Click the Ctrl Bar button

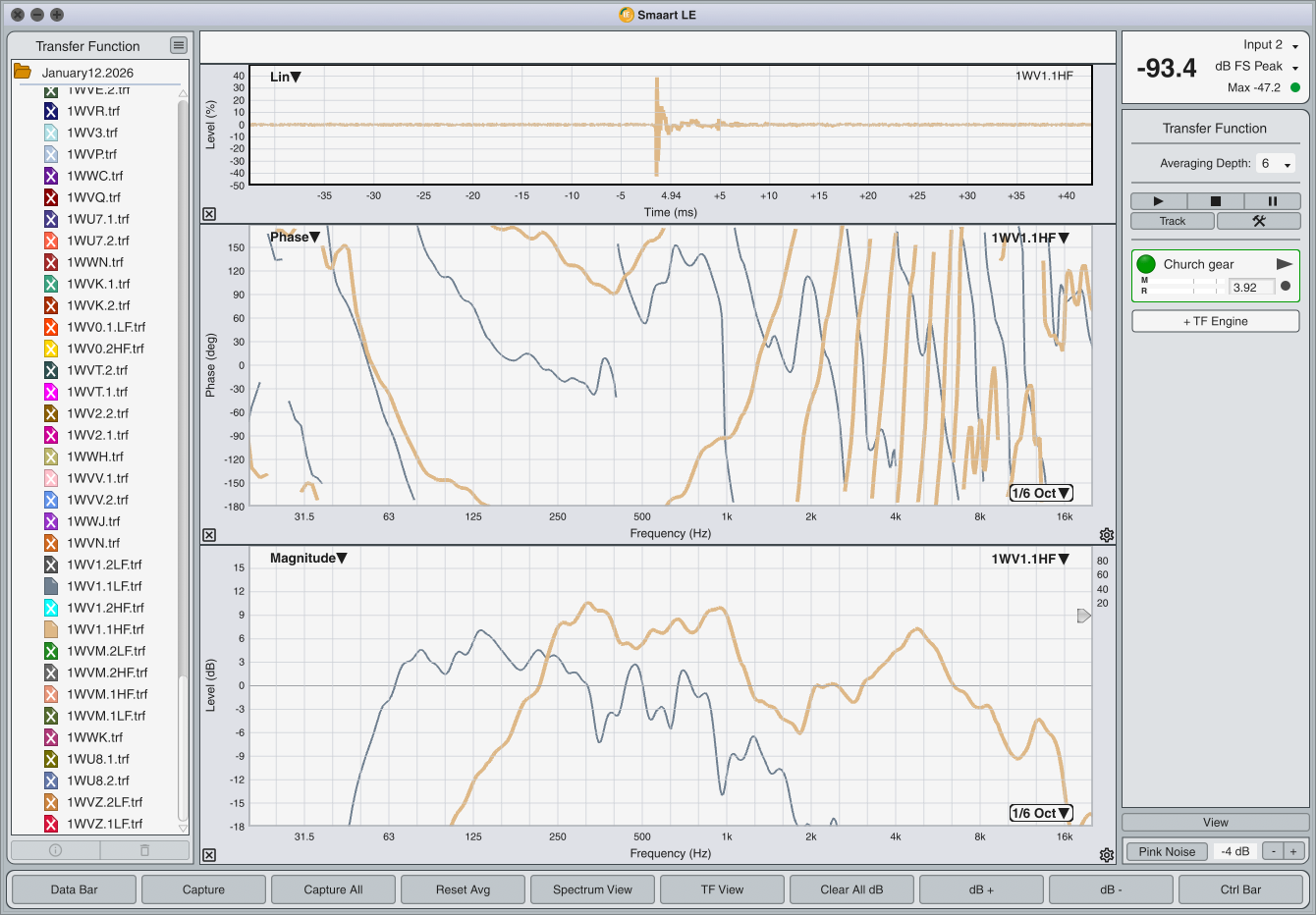pos(1240,889)
